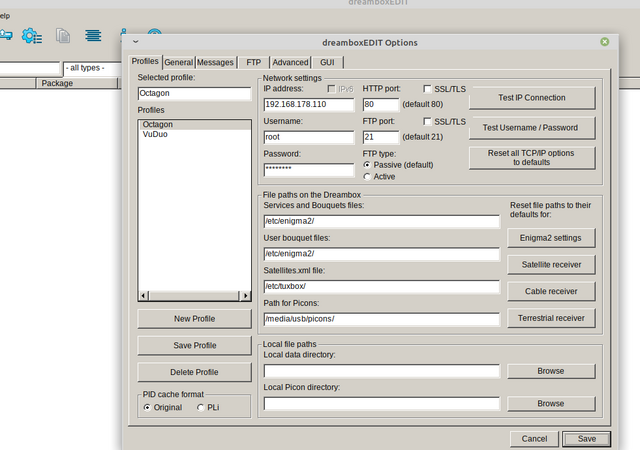
Task: Click Services and Bouquets files path field
Action: (x=381, y=221)
